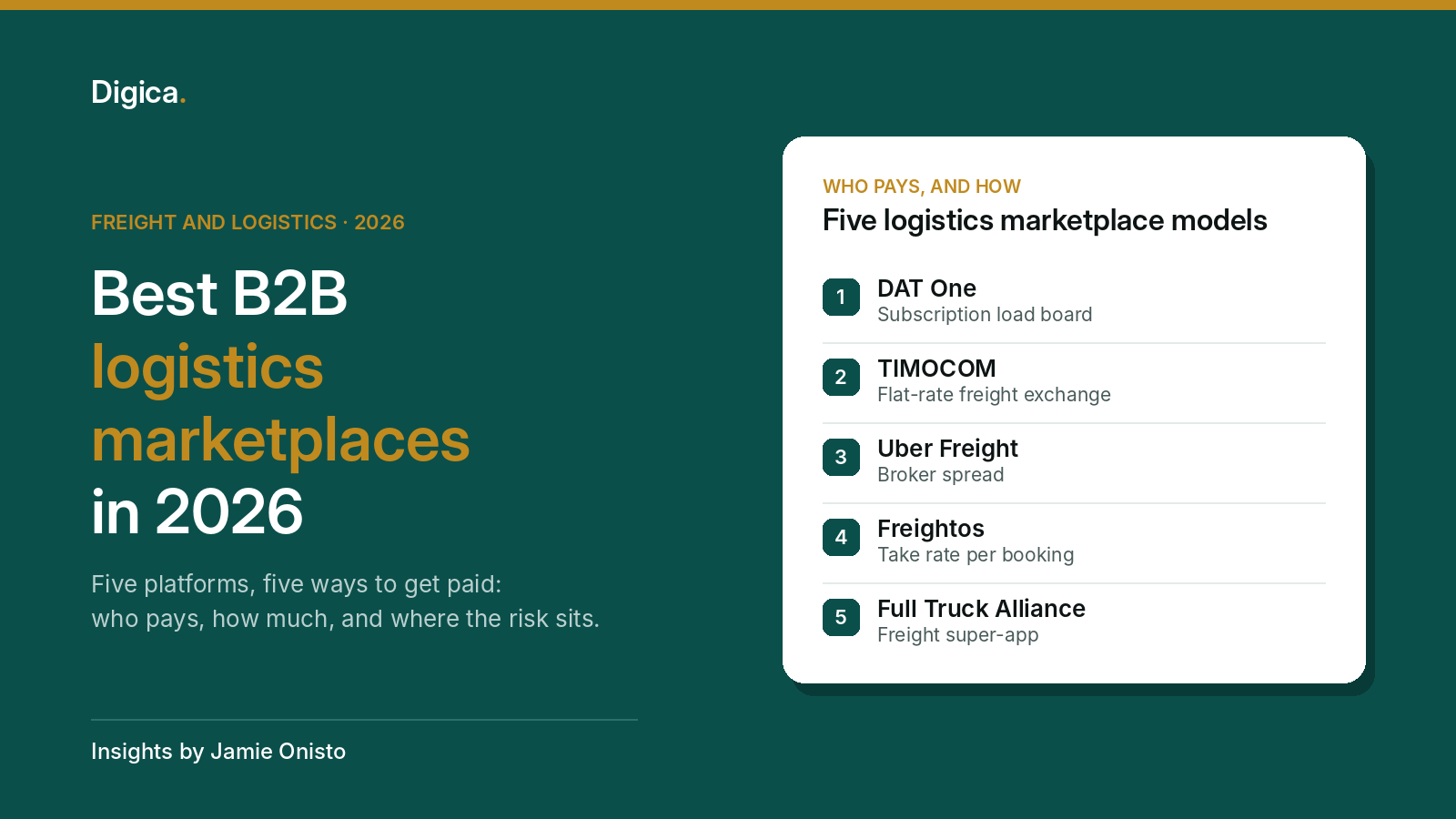Click the 'Freight super-app' description

coord(957,635)
